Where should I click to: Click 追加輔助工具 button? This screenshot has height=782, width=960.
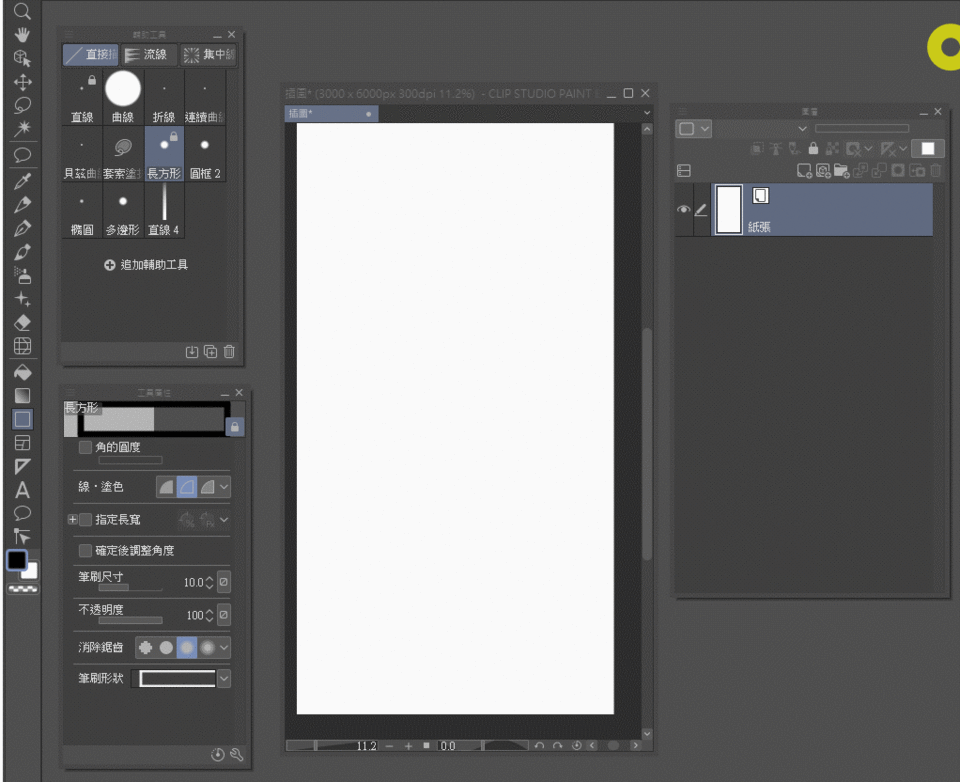[x=146, y=265]
